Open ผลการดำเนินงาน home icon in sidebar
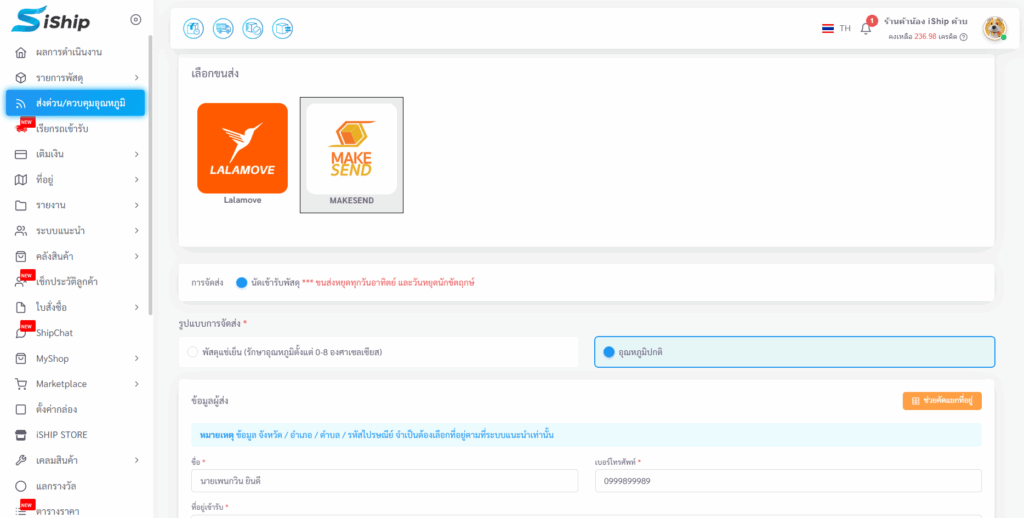The image size is (1024, 518). [x=21, y=52]
